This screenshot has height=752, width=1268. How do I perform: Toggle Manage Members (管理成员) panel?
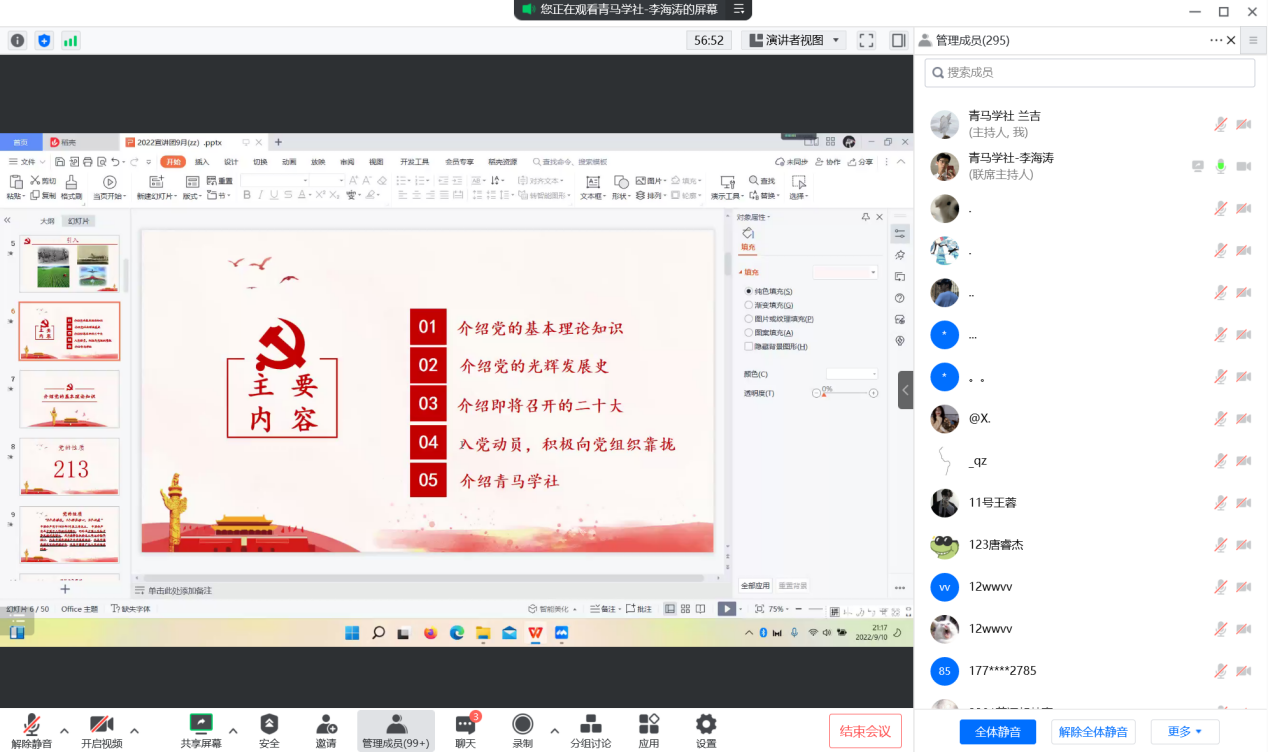click(x=396, y=725)
